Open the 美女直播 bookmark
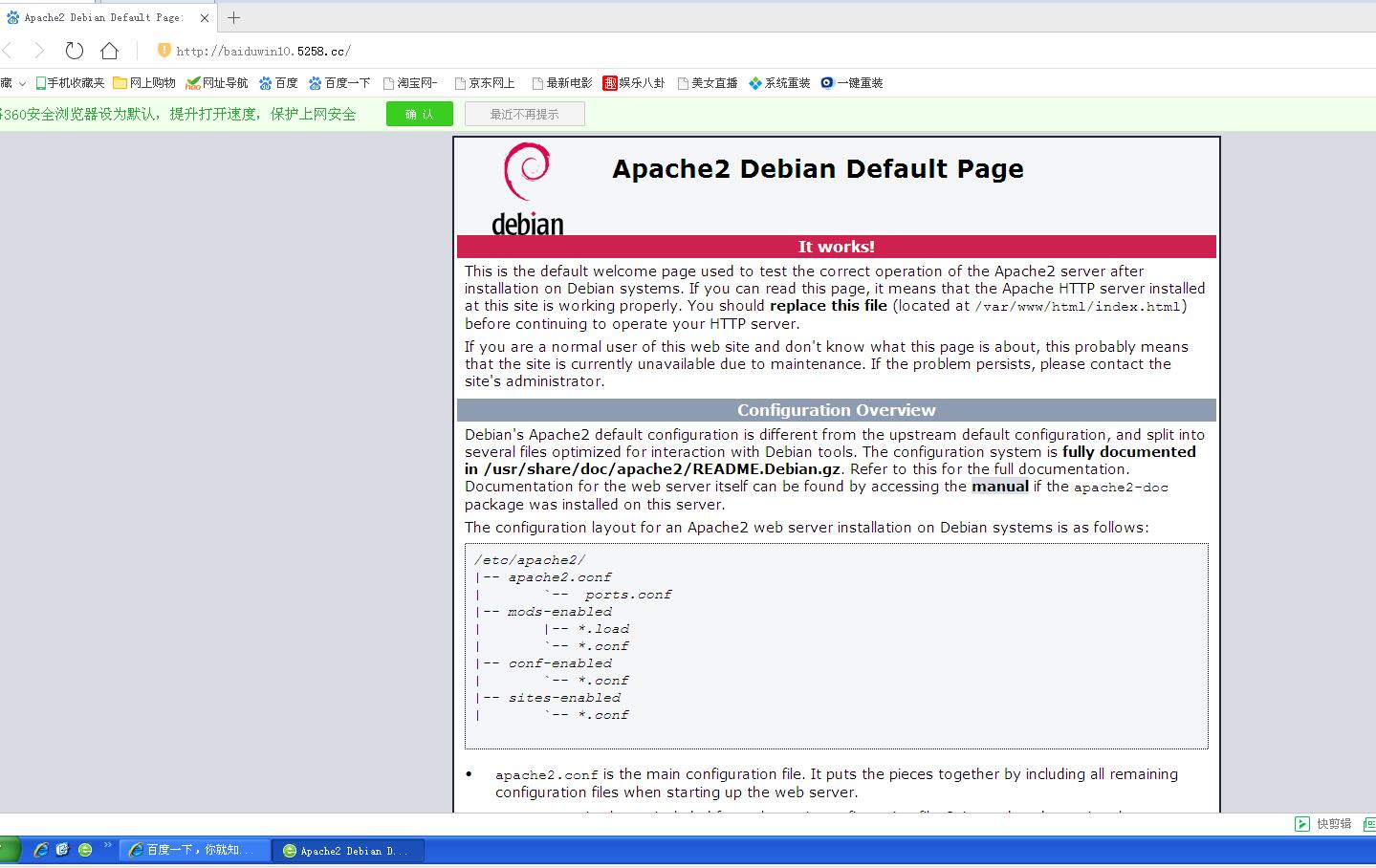The height and width of the screenshot is (868, 1376). [x=708, y=83]
